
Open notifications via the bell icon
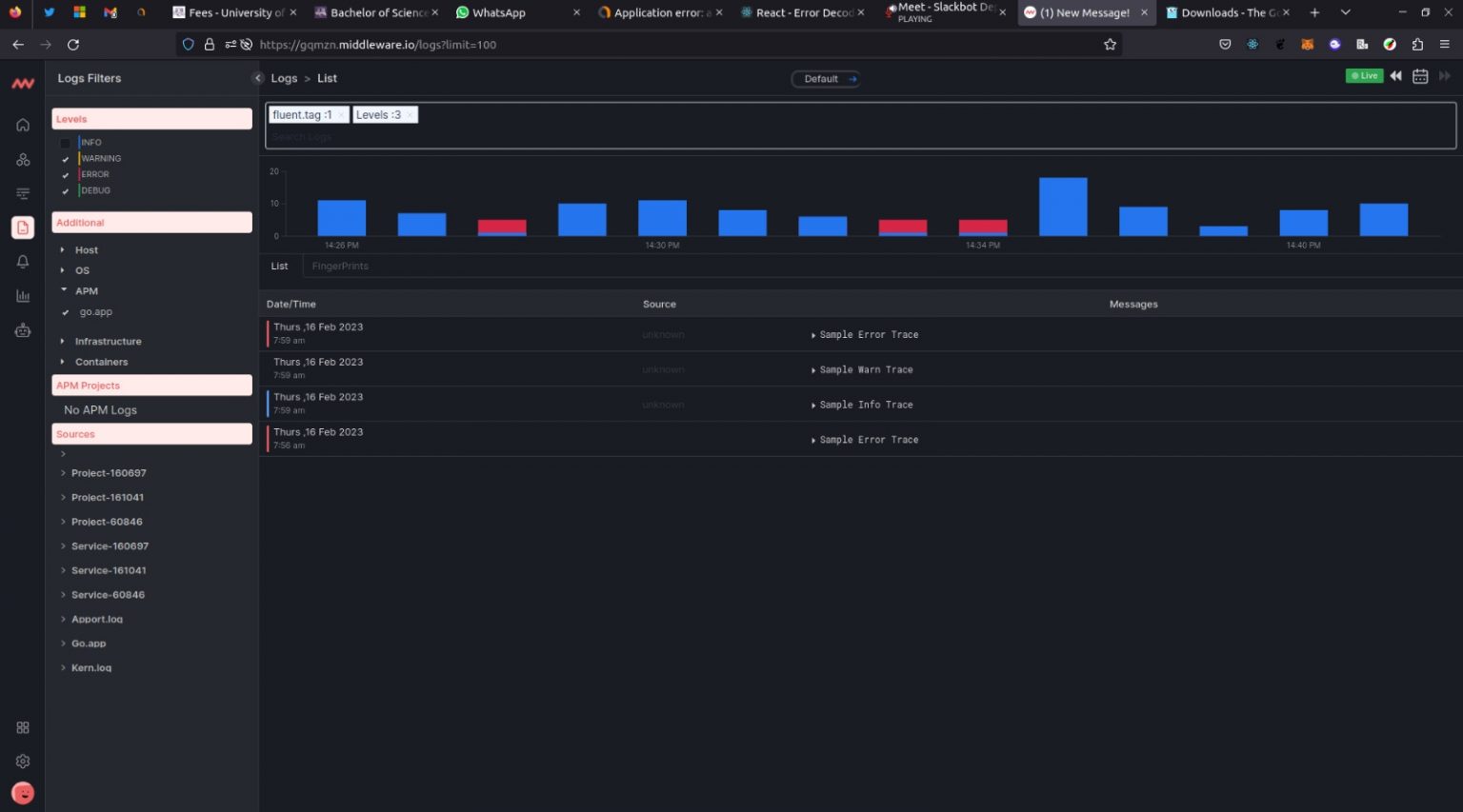point(23,261)
